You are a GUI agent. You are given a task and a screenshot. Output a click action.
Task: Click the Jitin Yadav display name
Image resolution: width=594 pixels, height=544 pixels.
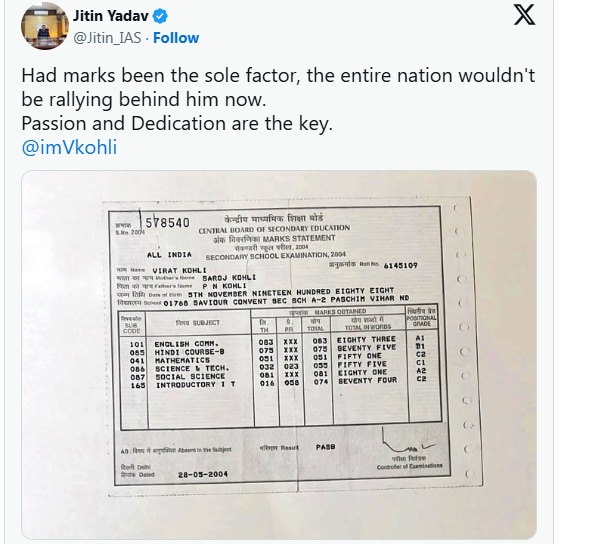pyautogui.click(x=111, y=16)
